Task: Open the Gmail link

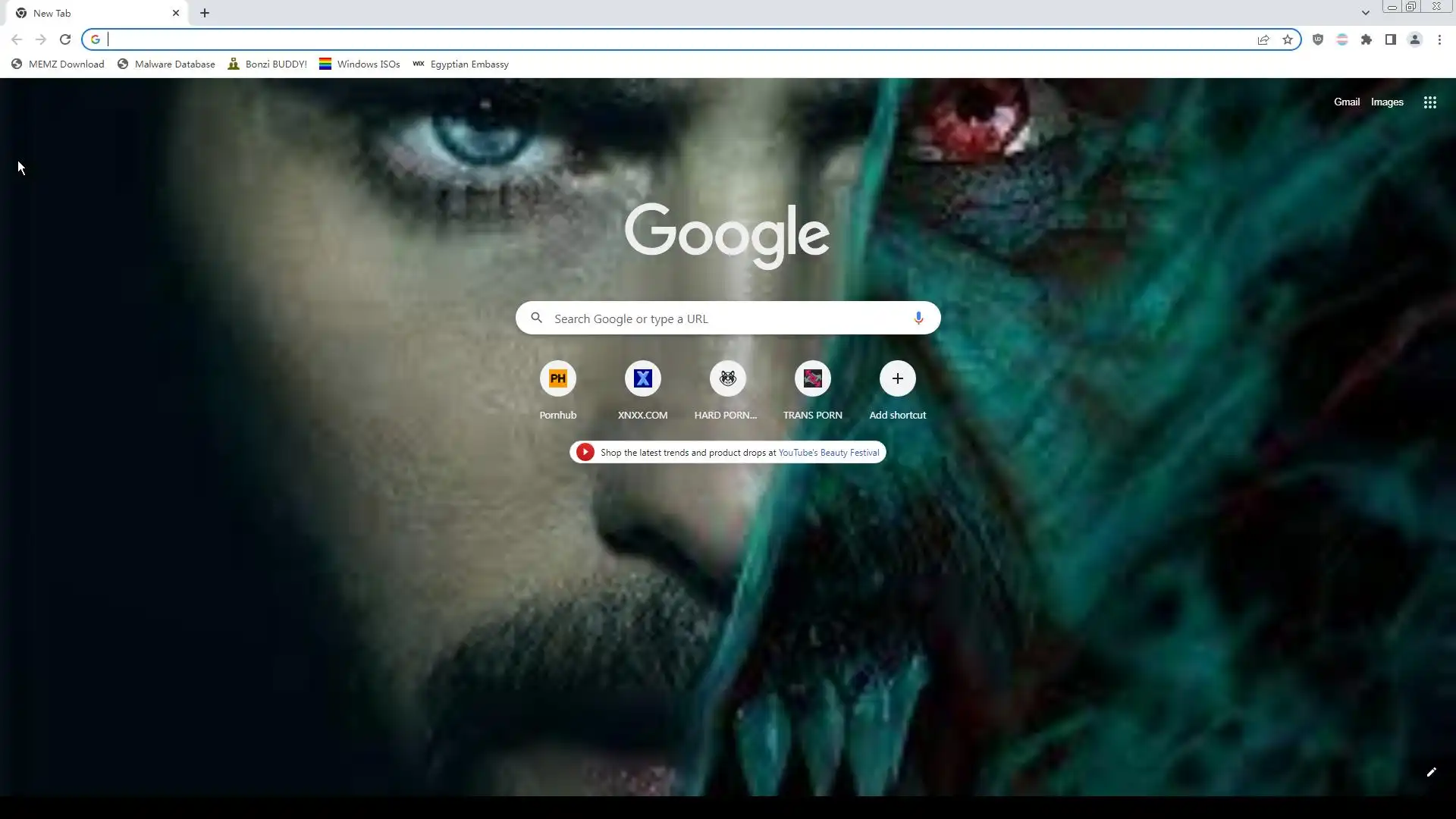Action: (1347, 102)
